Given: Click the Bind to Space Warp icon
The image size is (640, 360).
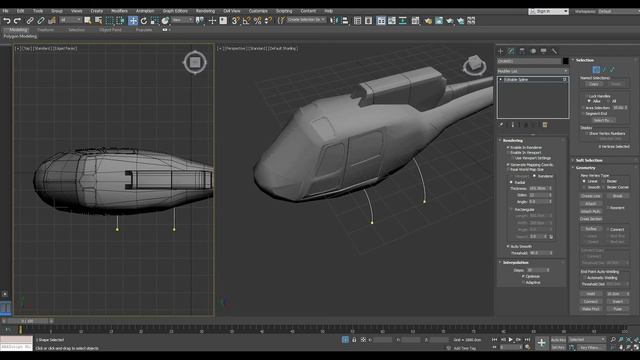Looking at the screenshot, I should coord(52,20).
